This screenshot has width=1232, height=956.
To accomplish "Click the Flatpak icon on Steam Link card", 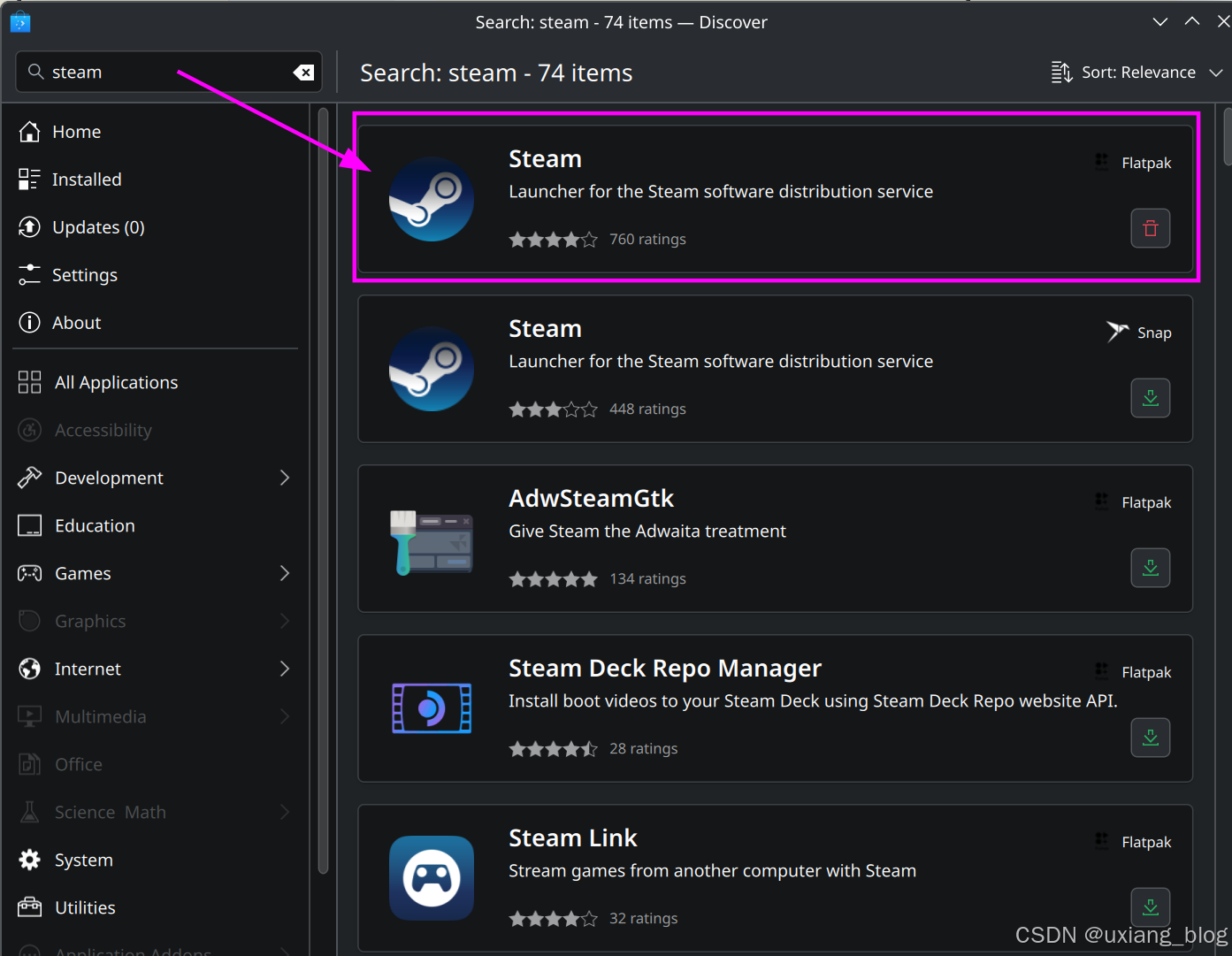I will click(1102, 841).
